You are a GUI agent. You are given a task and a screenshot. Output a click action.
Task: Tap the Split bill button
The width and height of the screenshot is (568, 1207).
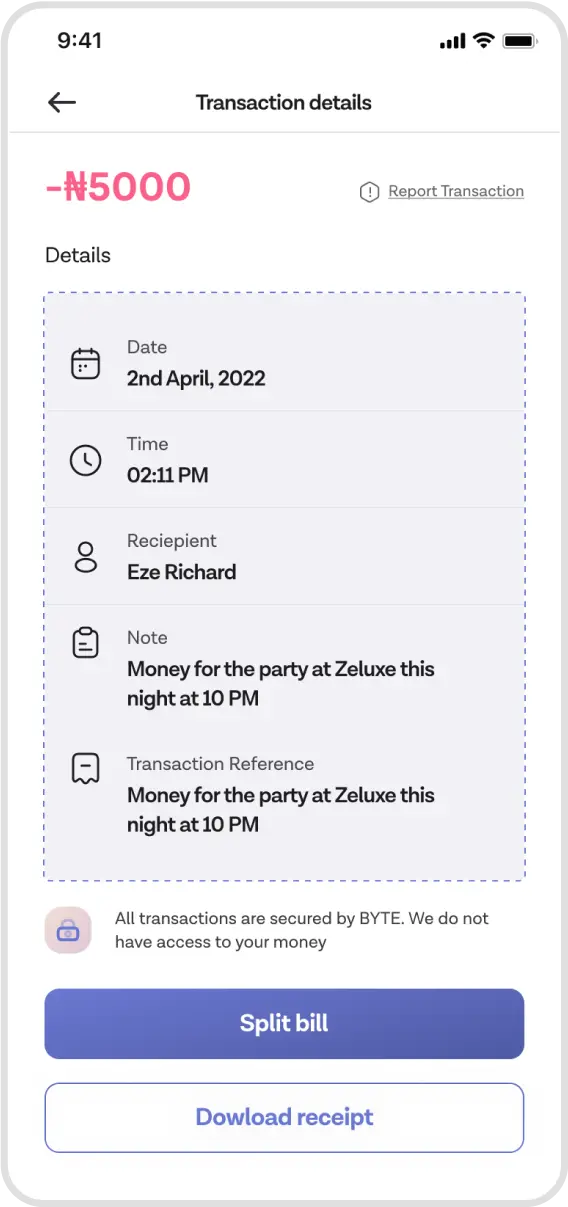coord(284,1024)
